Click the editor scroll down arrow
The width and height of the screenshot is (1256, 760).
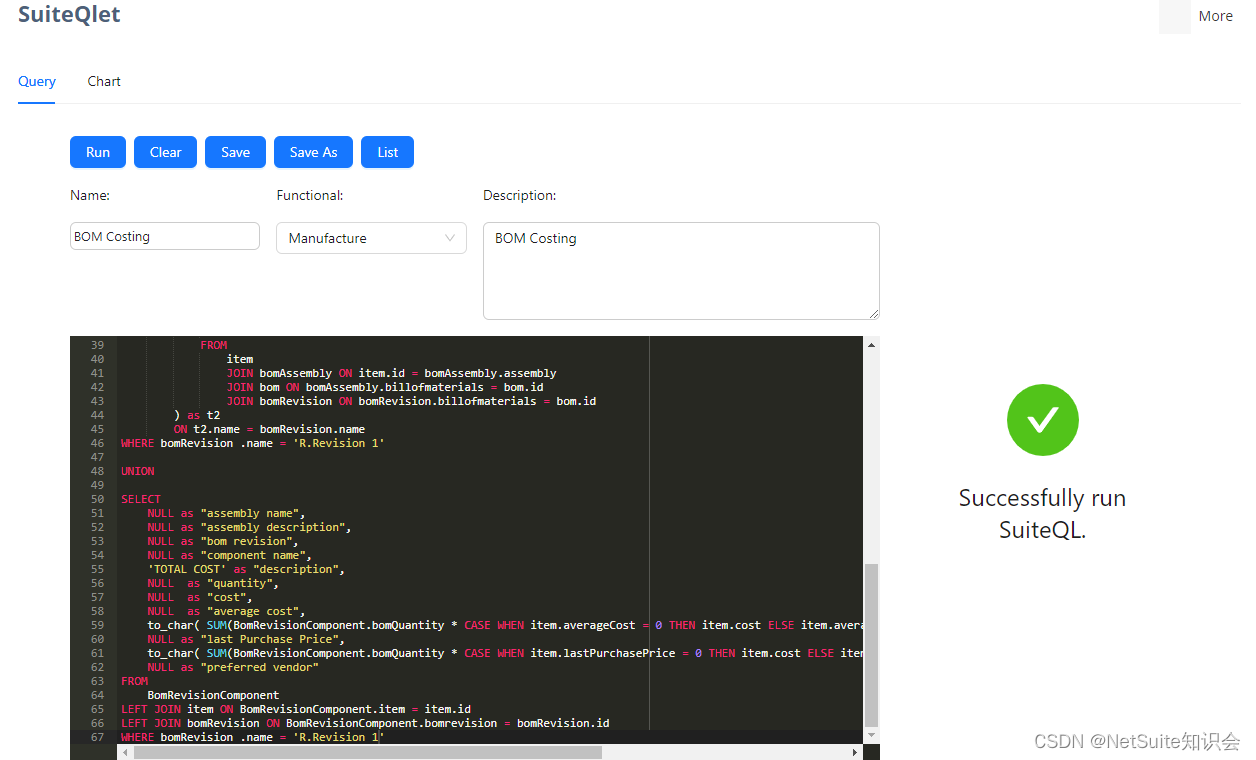tap(871, 736)
